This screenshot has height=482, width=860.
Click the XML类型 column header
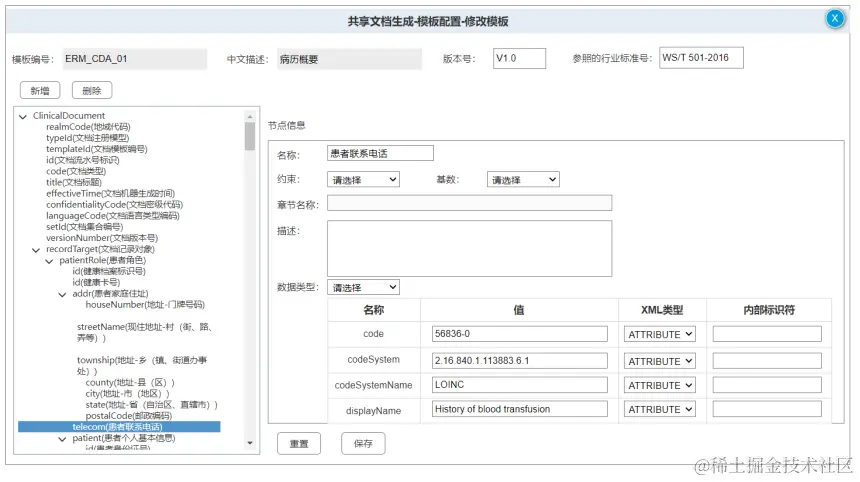tap(662, 310)
